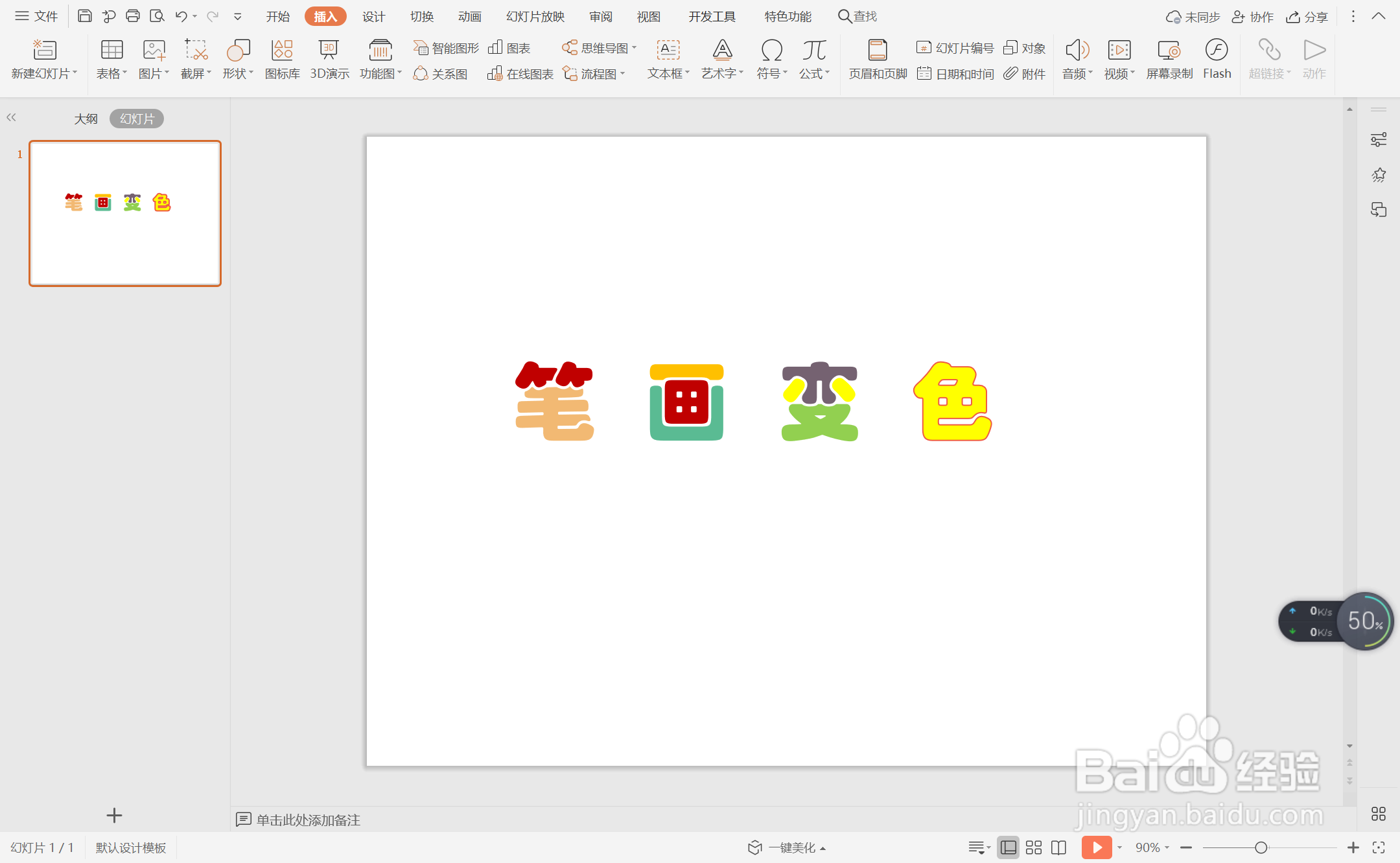Toggle reading view in status bar
This screenshot has width=1400, height=863.
click(x=1058, y=847)
